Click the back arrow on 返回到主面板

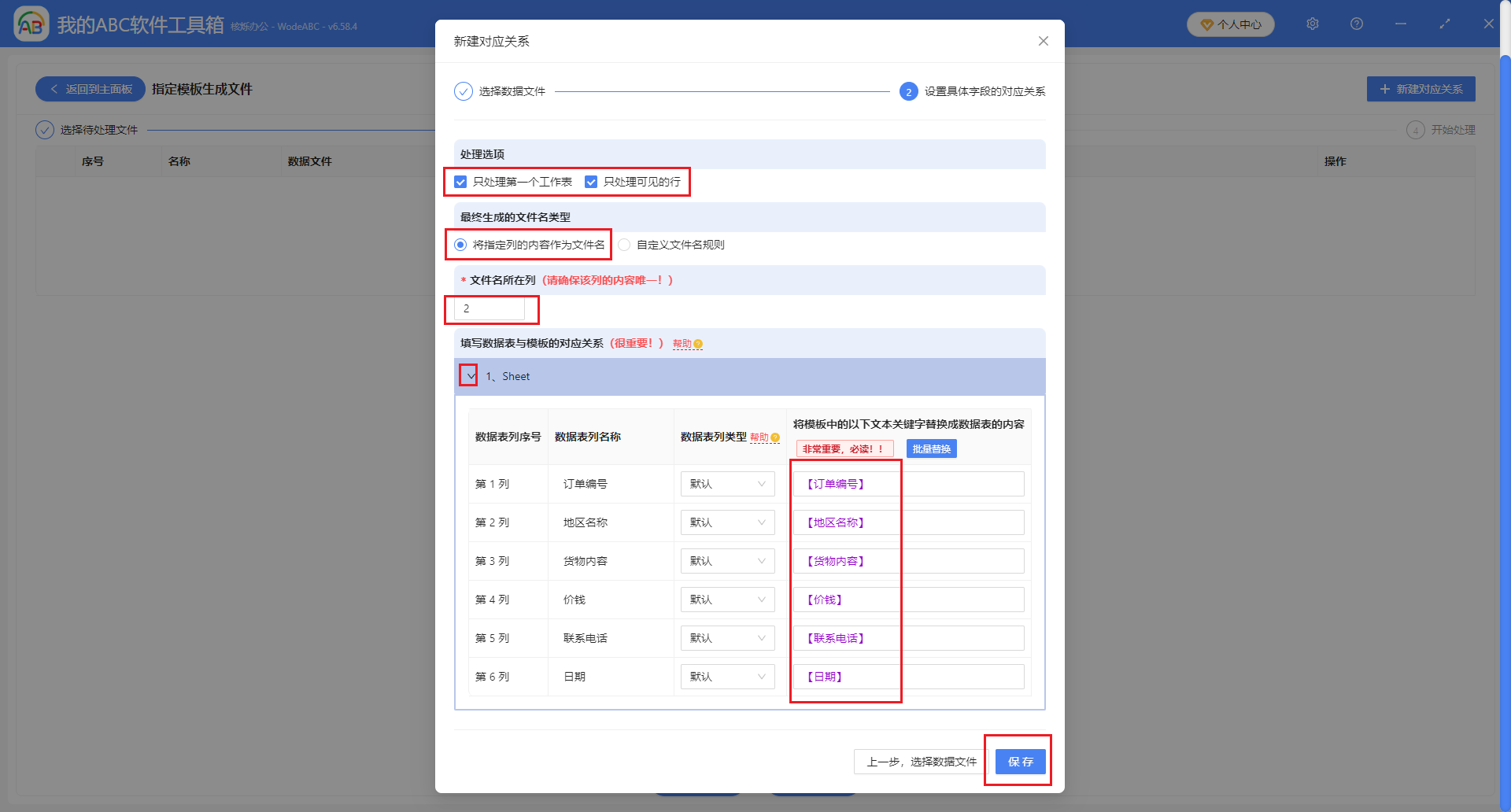pyautogui.click(x=53, y=89)
